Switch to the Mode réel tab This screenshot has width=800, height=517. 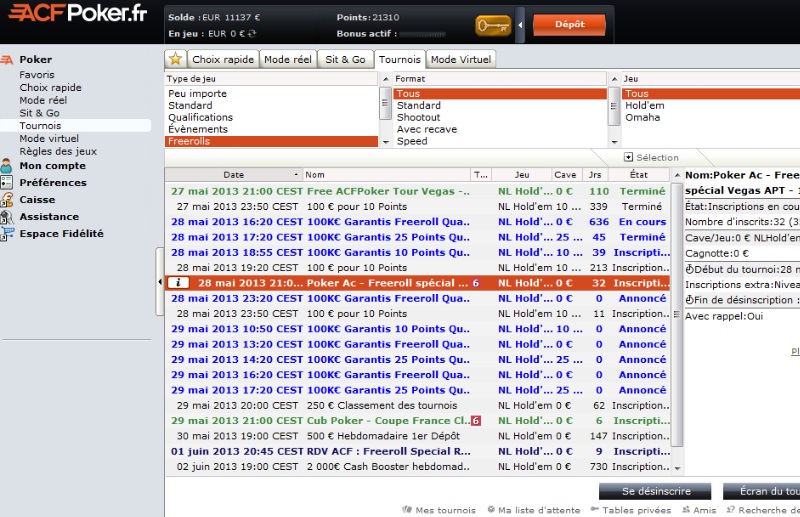coord(288,59)
